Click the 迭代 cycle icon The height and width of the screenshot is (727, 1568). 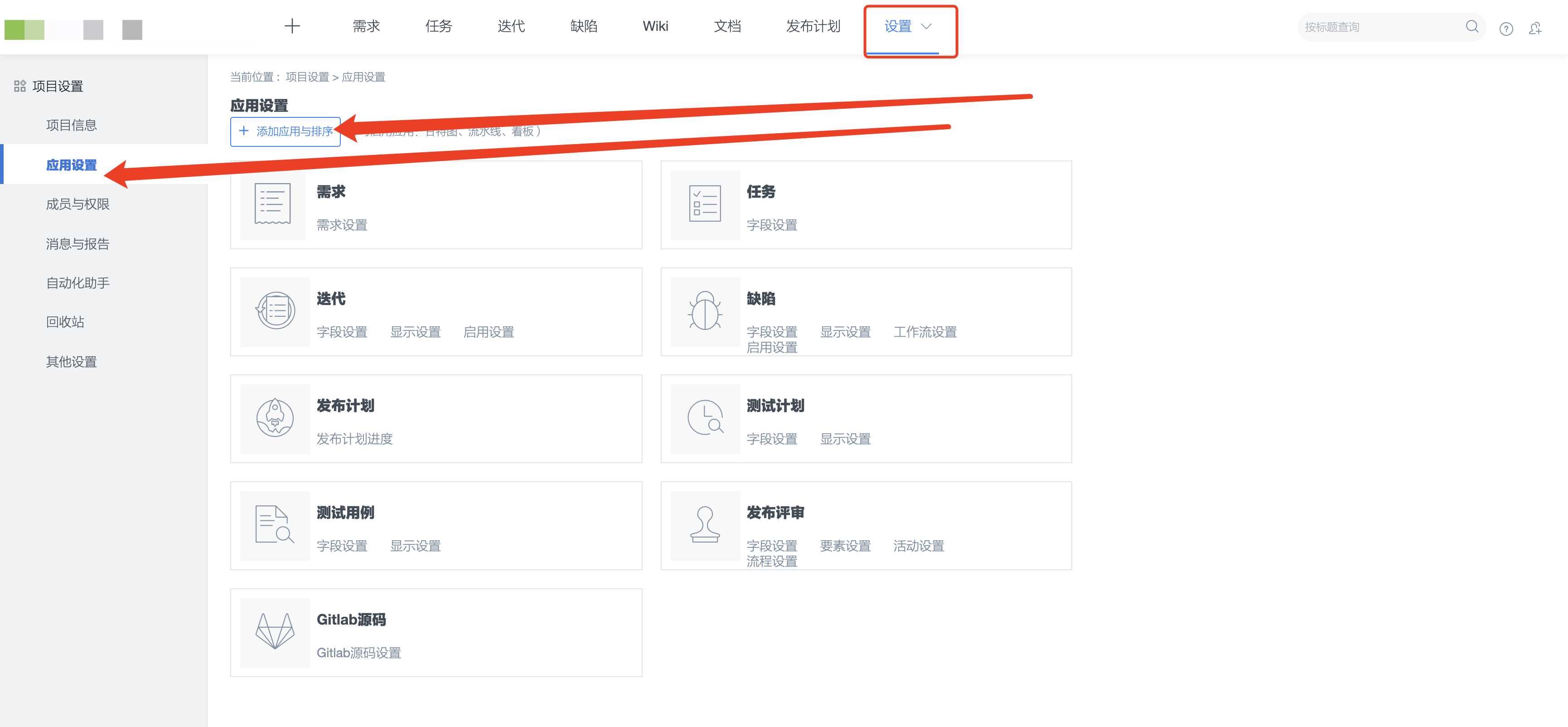coord(275,310)
